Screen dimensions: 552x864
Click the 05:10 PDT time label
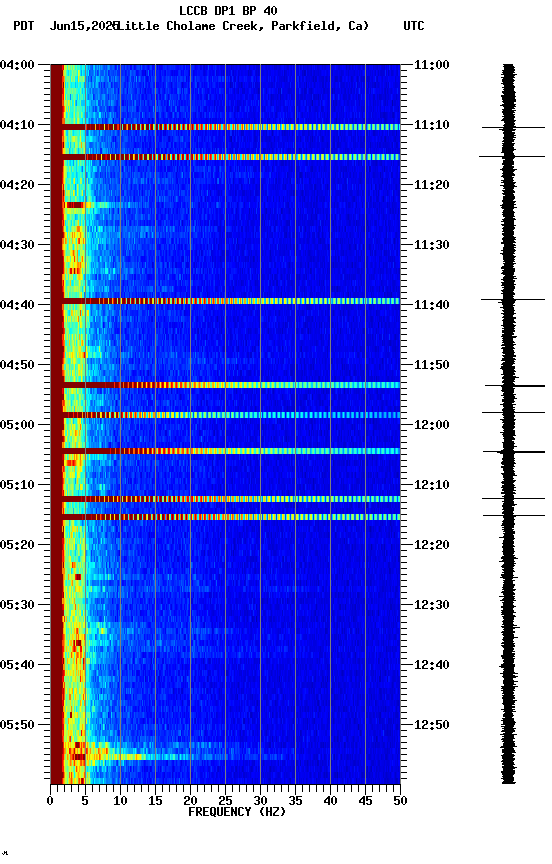tap(17, 485)
